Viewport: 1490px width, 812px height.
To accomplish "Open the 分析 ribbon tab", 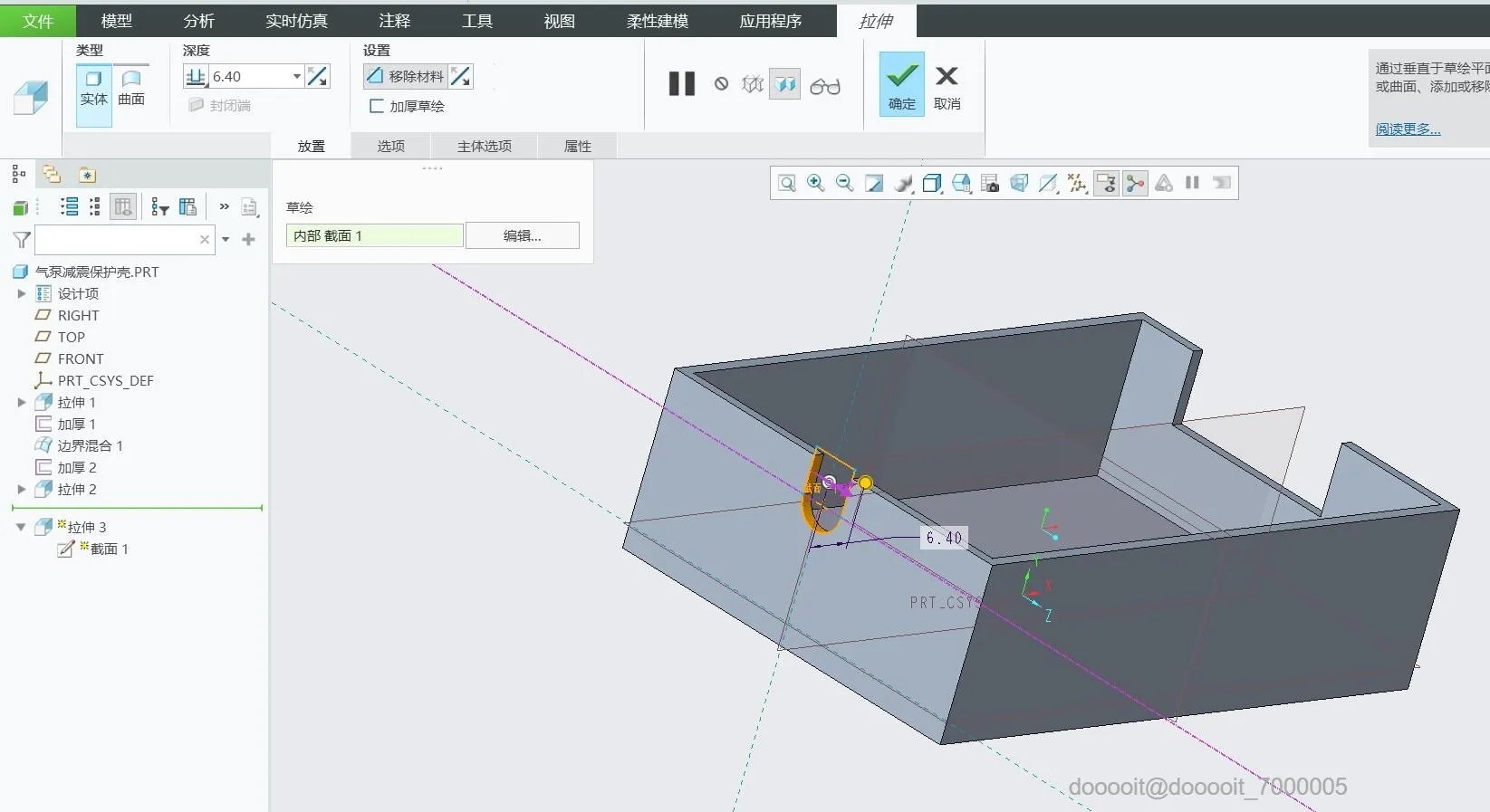I will click(199, 20).
